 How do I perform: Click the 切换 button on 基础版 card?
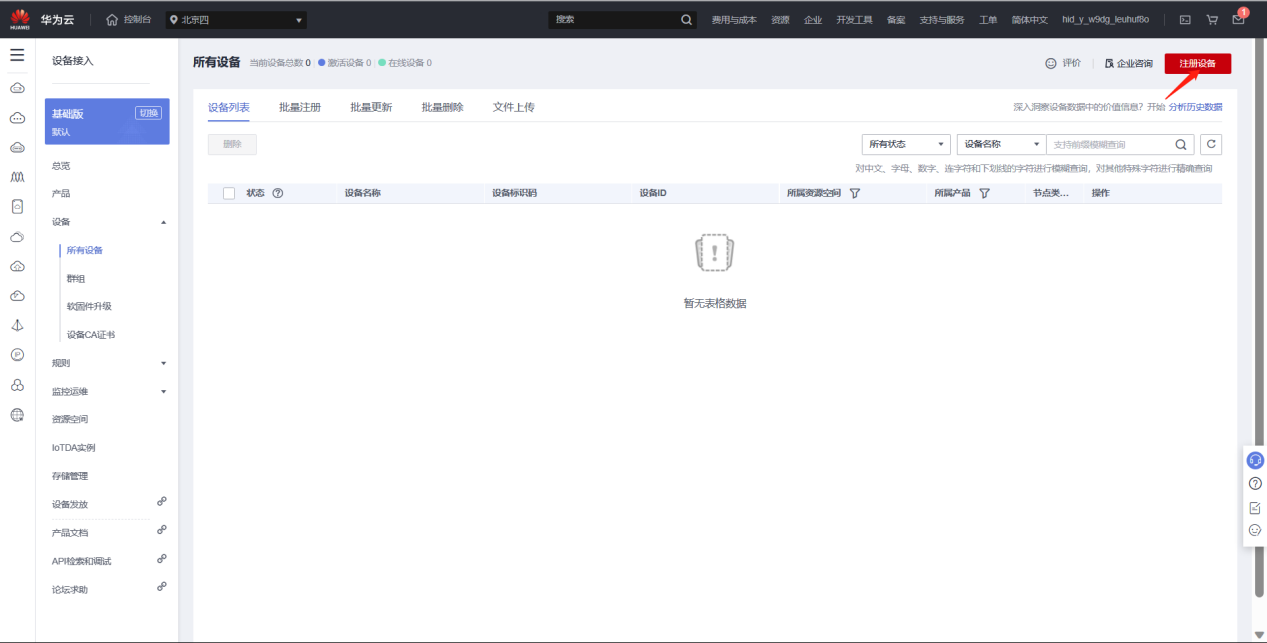click(148, 113)
